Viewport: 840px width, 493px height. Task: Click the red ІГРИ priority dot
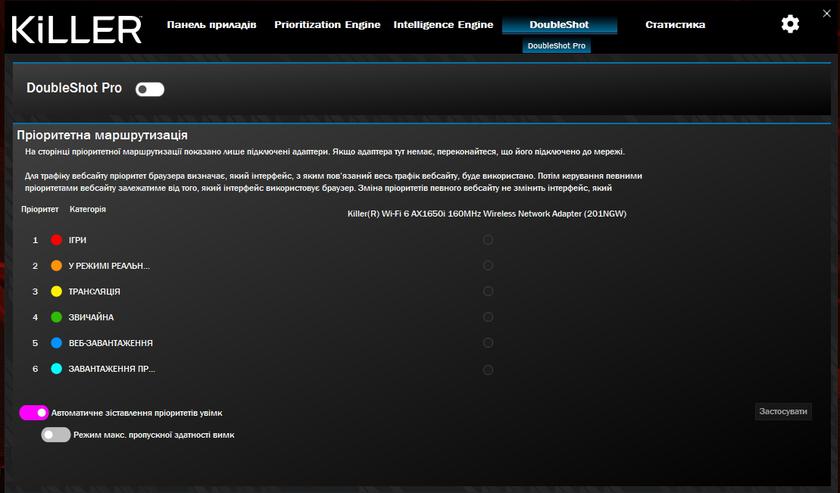[x=56, y=240]
